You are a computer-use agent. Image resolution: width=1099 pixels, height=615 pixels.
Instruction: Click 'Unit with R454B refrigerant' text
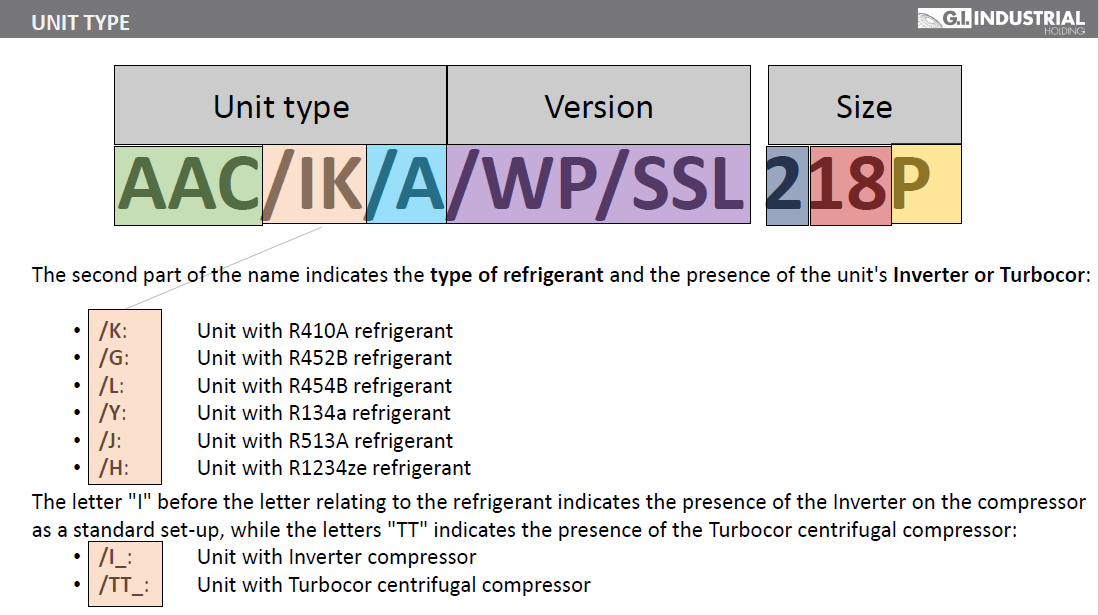click(325, 386)
